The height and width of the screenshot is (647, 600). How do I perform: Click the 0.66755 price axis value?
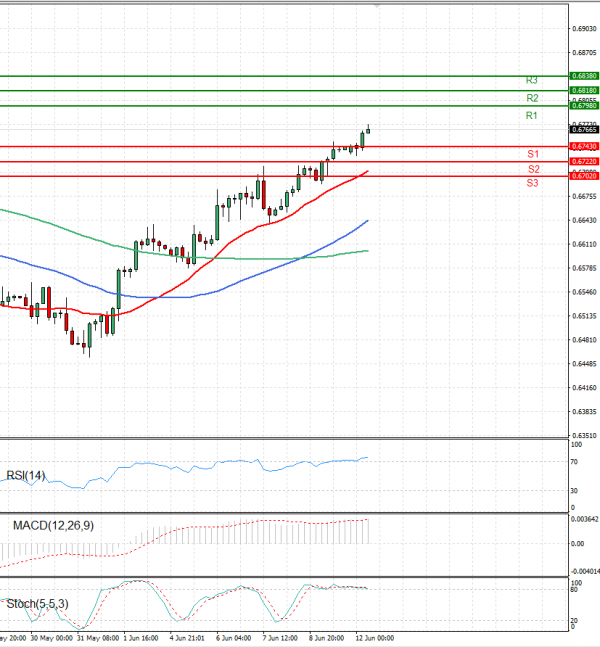point(584,196)
